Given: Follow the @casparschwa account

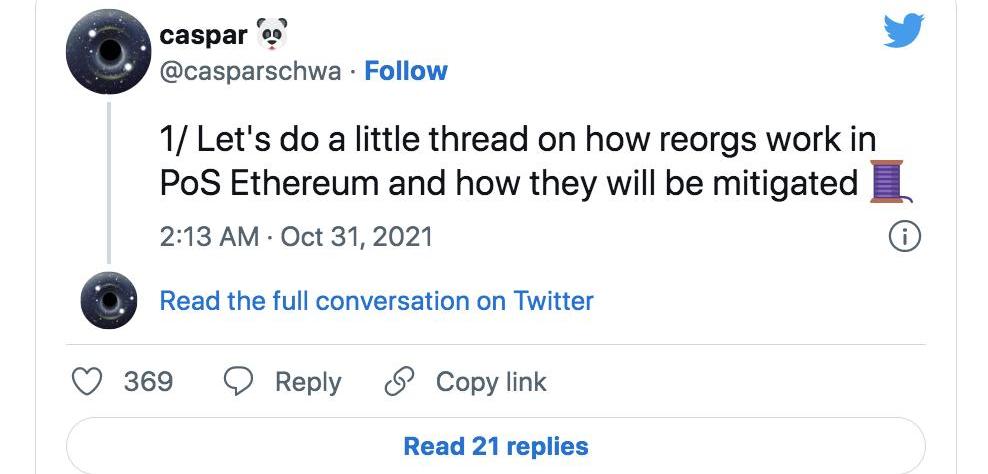Looking at the screenshot, I should (x=406, y=71).
